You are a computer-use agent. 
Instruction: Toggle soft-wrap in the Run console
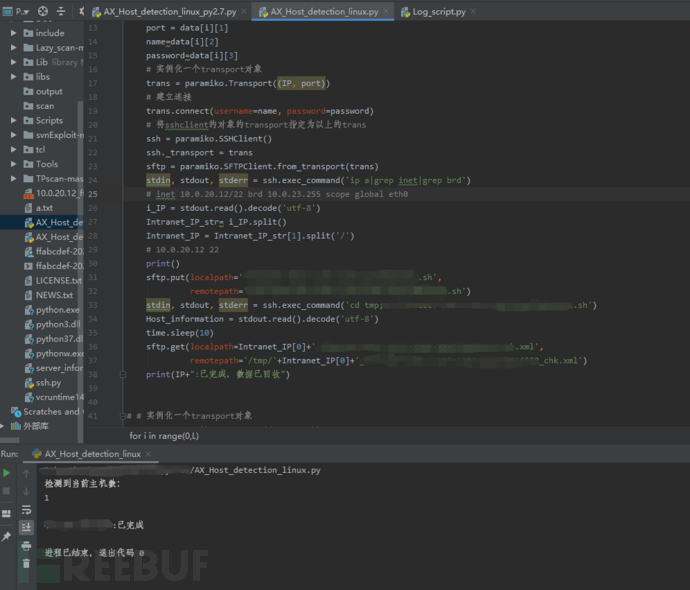(x=26, y=508)
